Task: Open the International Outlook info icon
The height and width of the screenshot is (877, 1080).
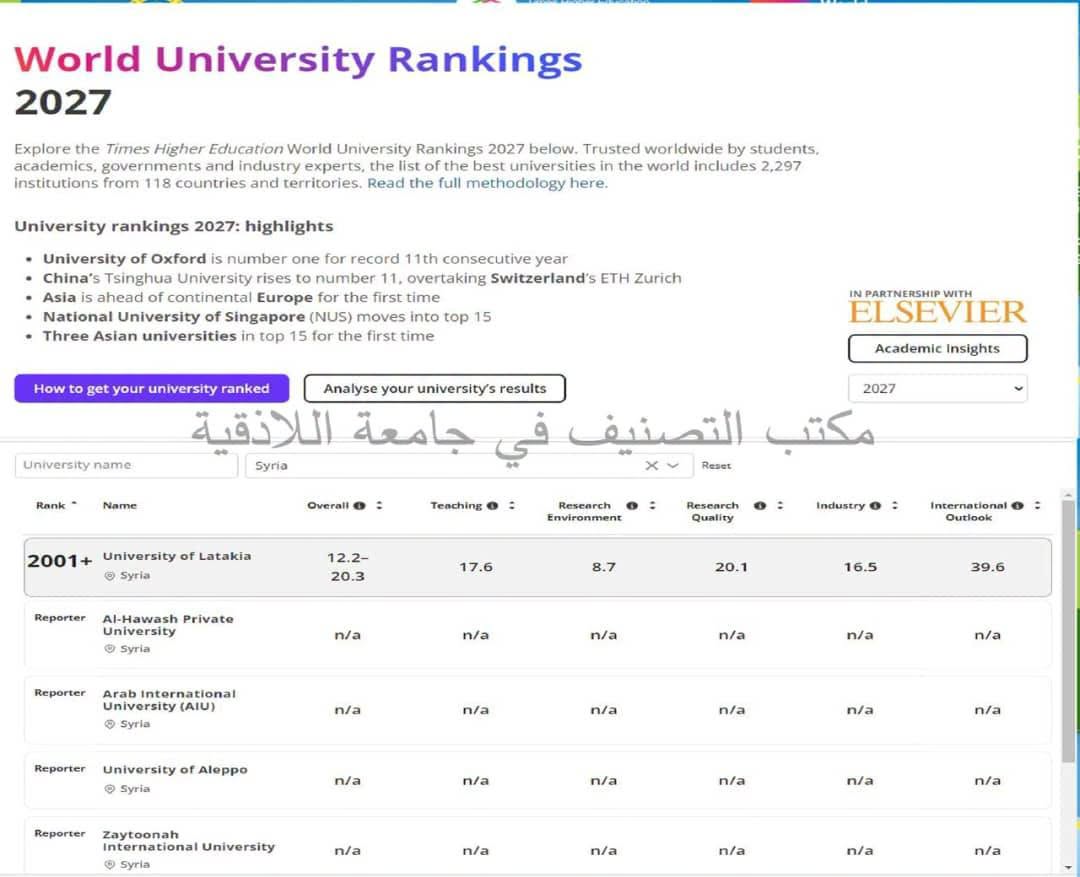Action: (1018, 506)
